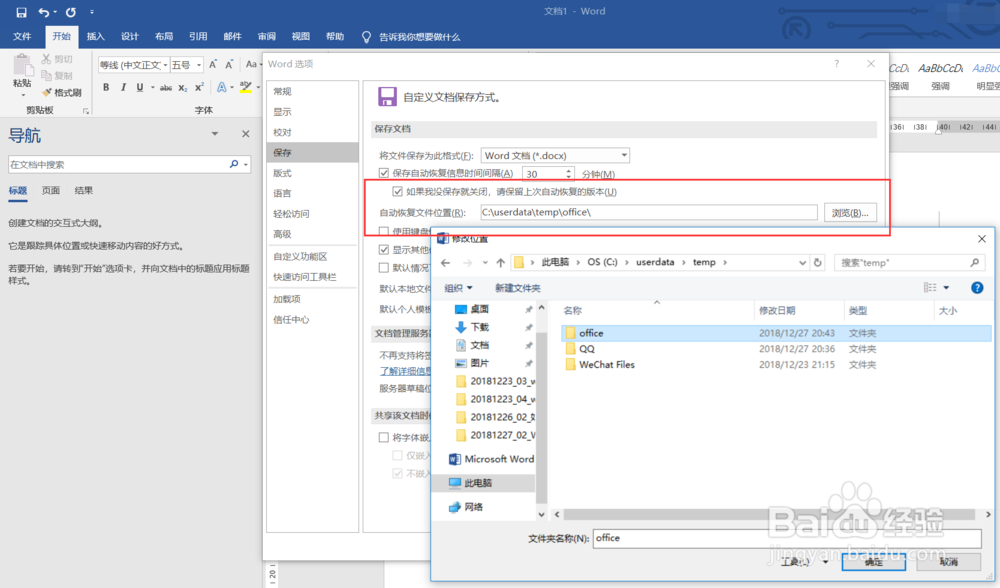The height and width of the screenshot is (588, 1000).
Task: Toggle embed fonts in file checkbox
Action: (384, 437)
